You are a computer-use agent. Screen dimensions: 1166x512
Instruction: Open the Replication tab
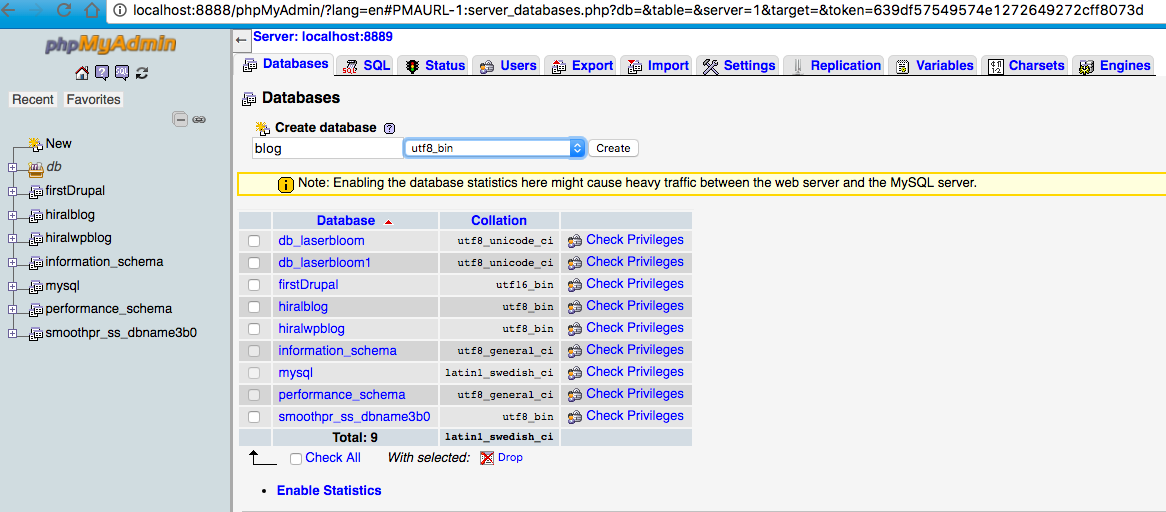coord(835,65)
